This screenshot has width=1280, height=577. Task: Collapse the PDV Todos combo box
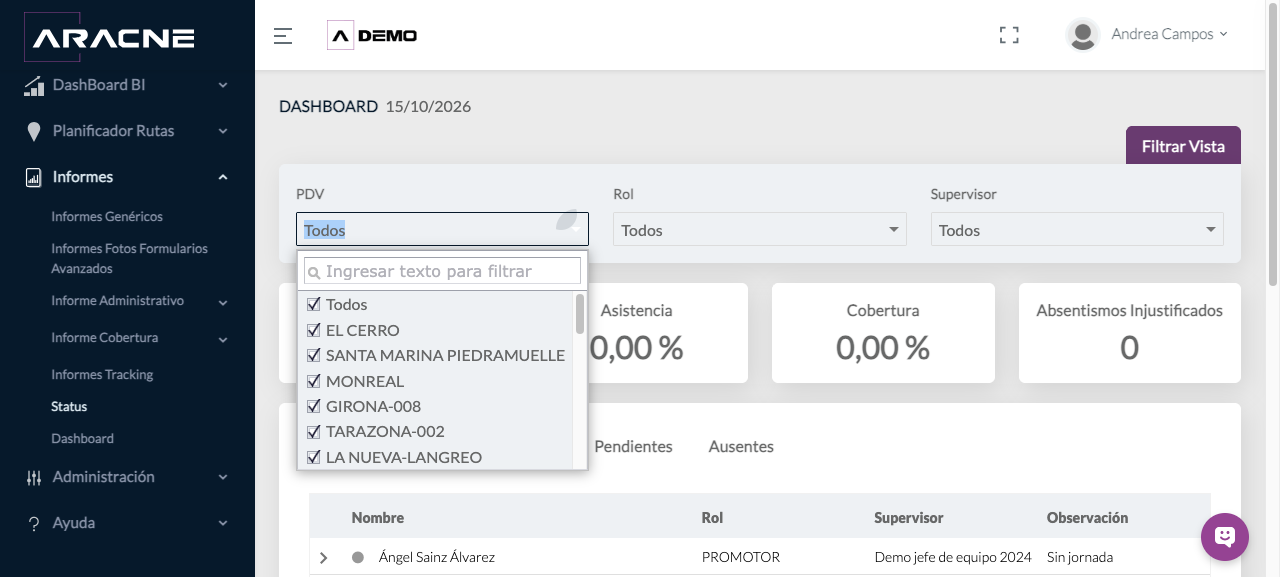coord(442,229)
